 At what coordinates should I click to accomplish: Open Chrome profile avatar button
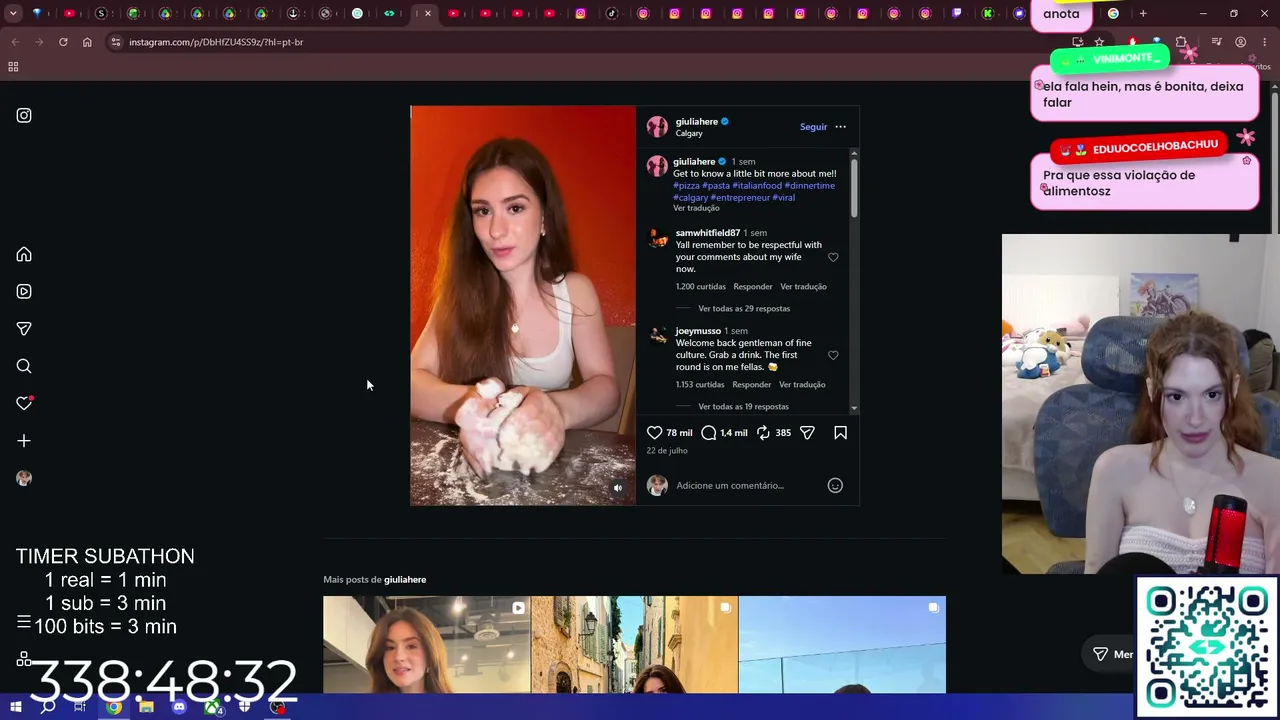(x=1240, y=42)
